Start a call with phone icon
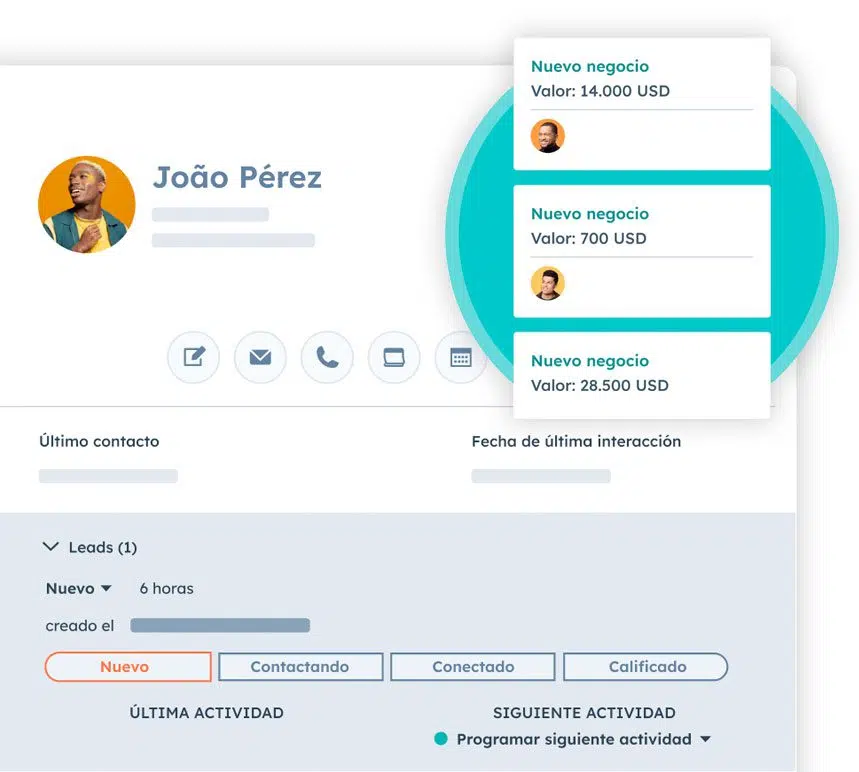 pyautogui.click(x=327, y=357)
